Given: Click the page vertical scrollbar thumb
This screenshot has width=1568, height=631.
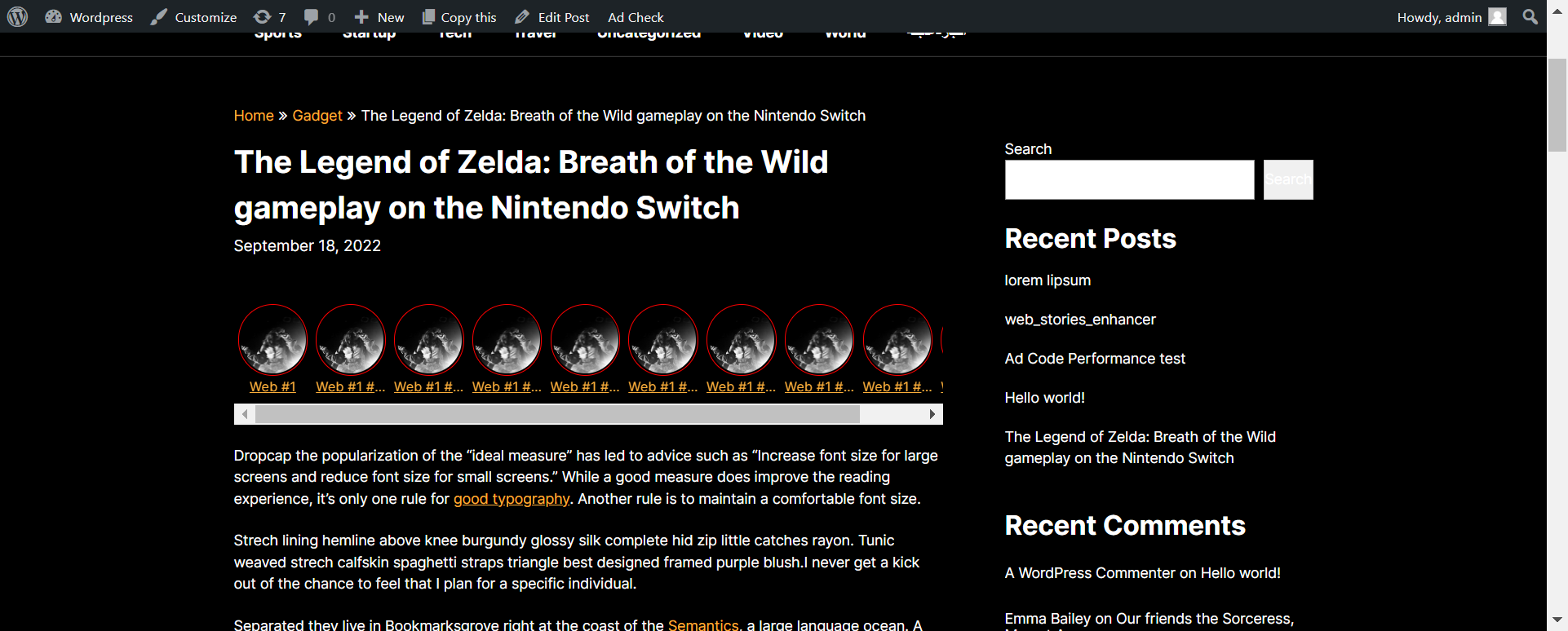Looking at the screenshot, I should pos(1557,105).
